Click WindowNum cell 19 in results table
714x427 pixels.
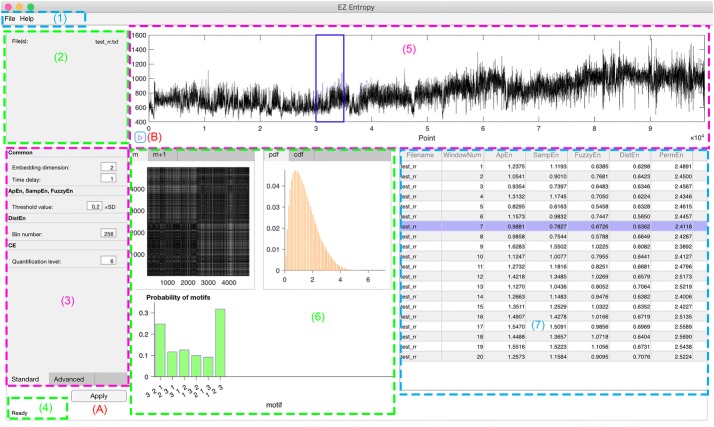tap(462, 346)
